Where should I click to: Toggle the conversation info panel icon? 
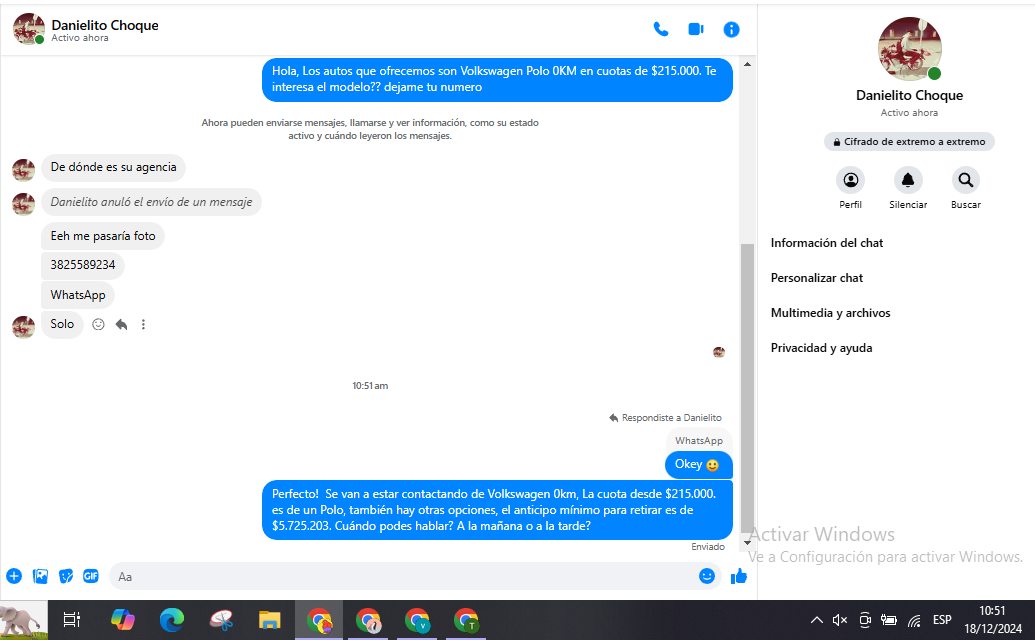731,29
